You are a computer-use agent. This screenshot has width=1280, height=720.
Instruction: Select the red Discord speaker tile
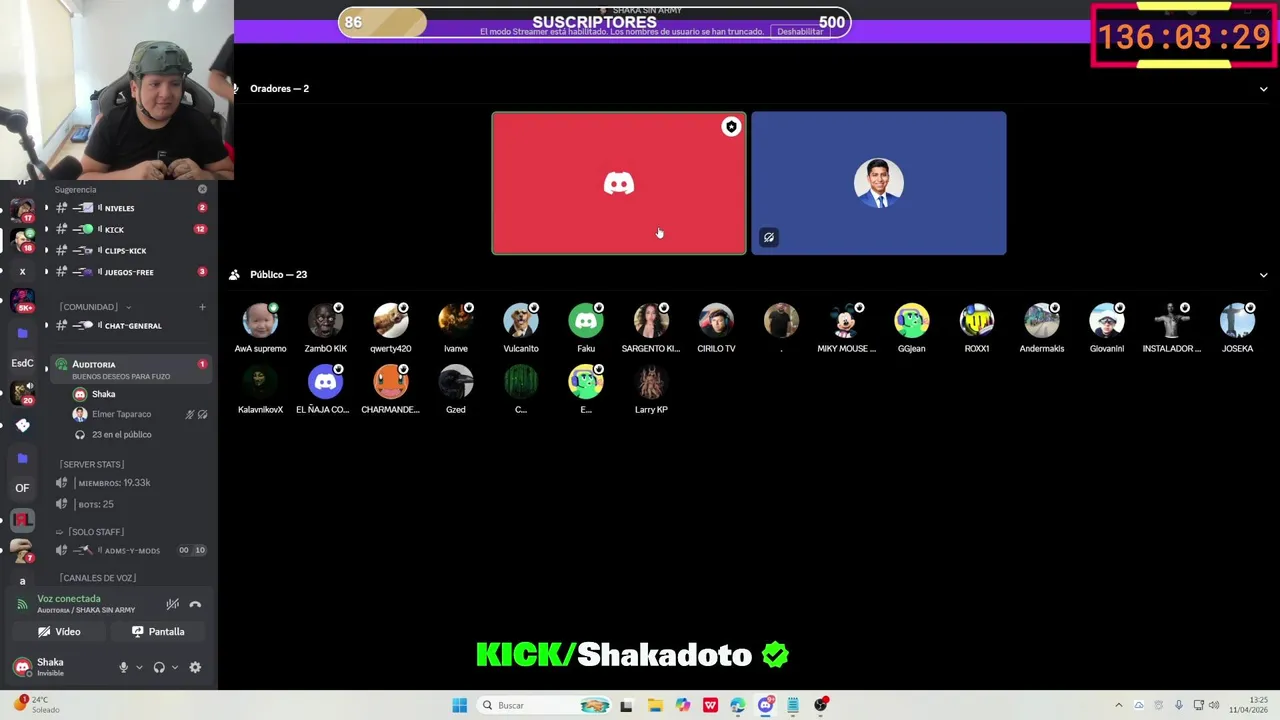(x=619, y=183)
